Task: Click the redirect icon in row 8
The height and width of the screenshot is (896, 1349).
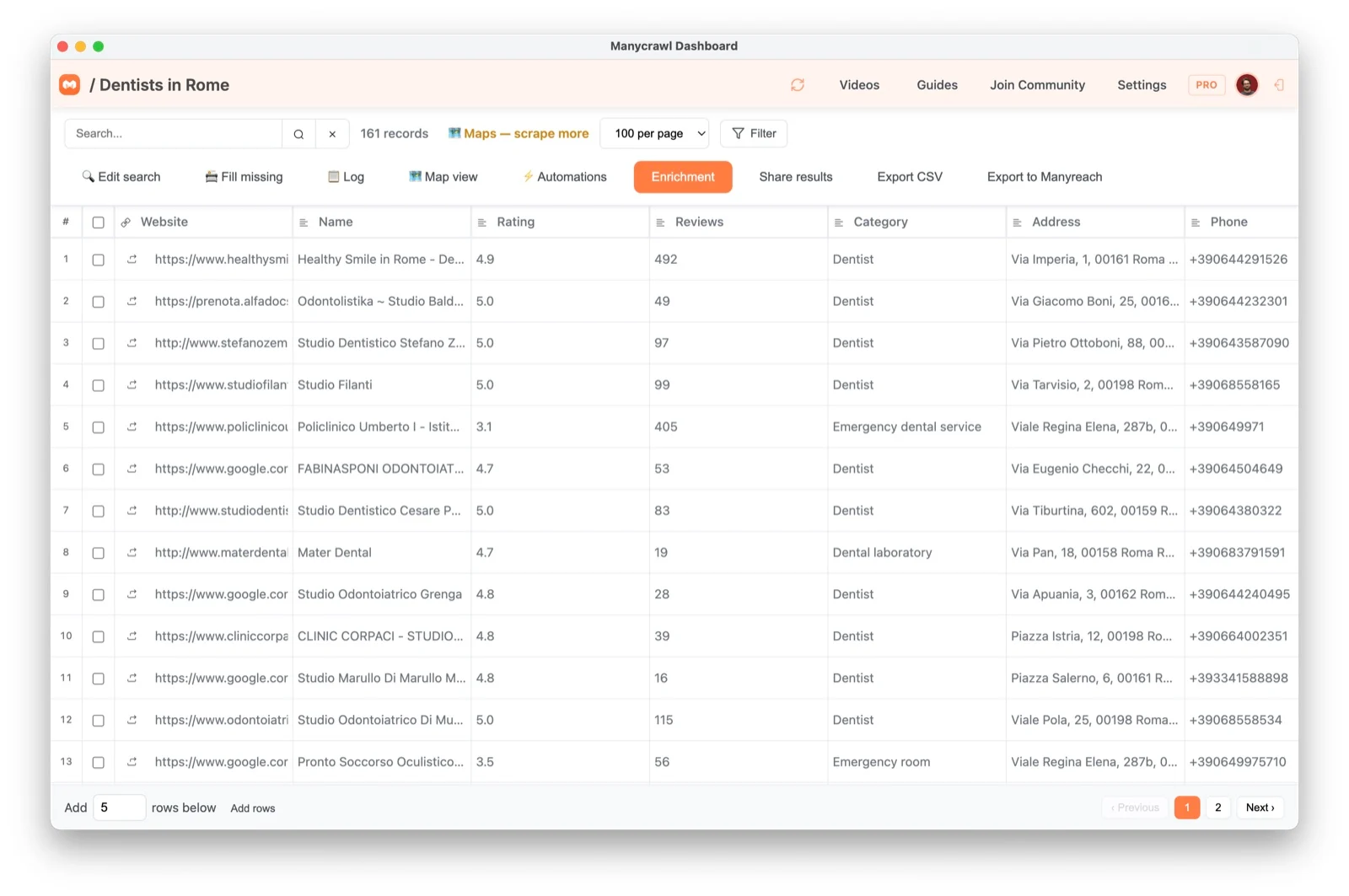Action: click(132, 553)
